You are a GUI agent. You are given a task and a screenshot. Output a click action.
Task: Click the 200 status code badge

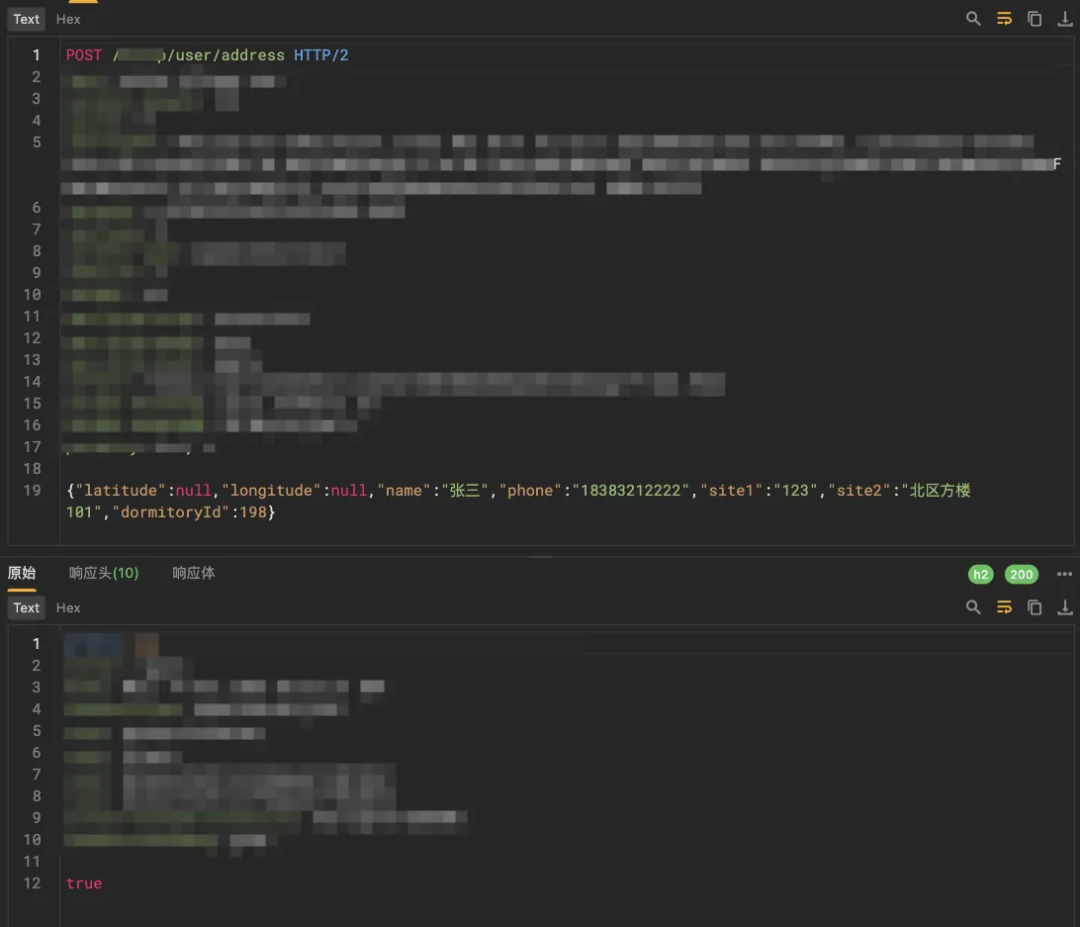tap(1021, 574)
